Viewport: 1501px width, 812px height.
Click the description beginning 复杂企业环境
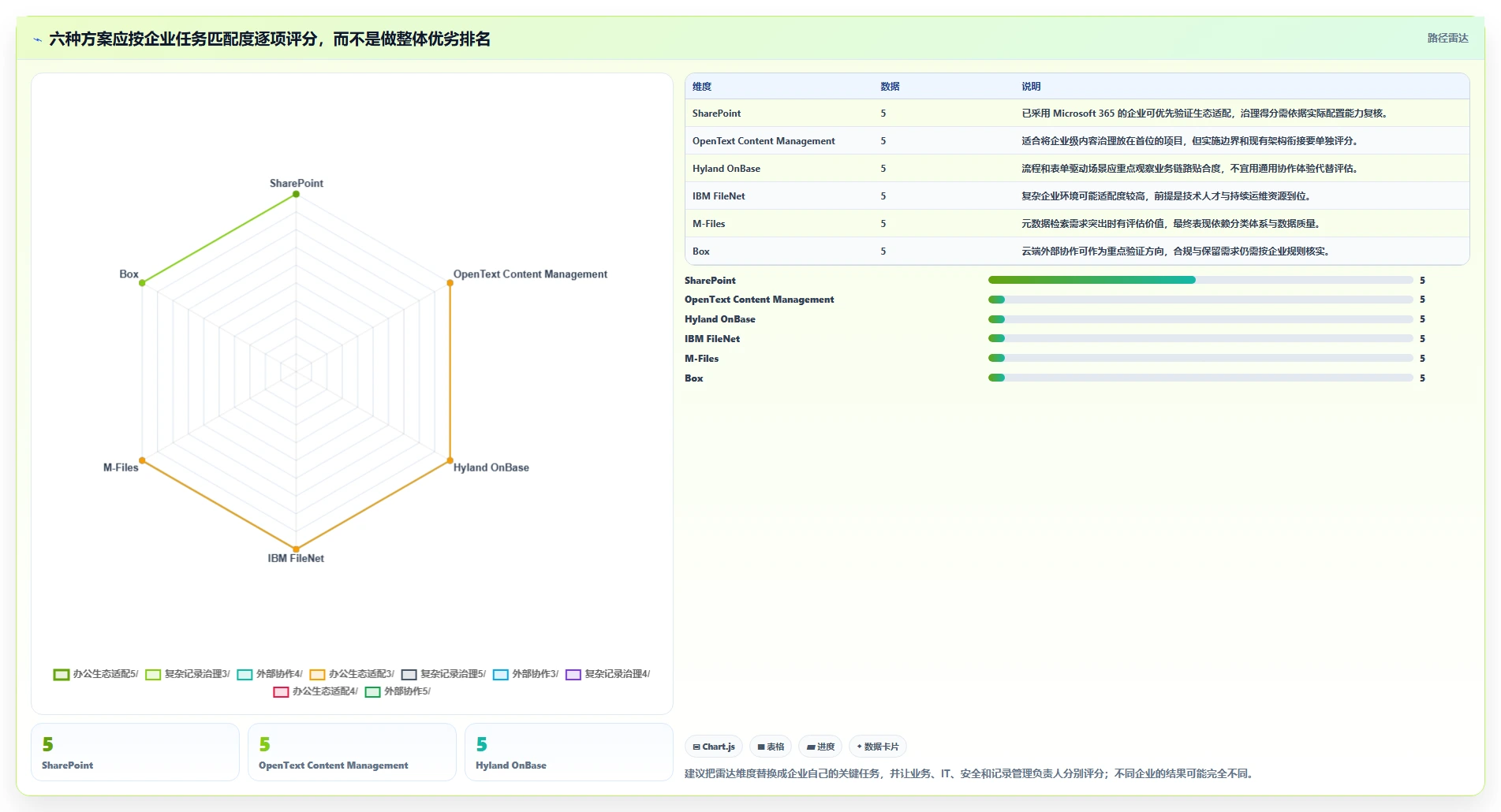pyautogui.click(x=1166, y=196)
